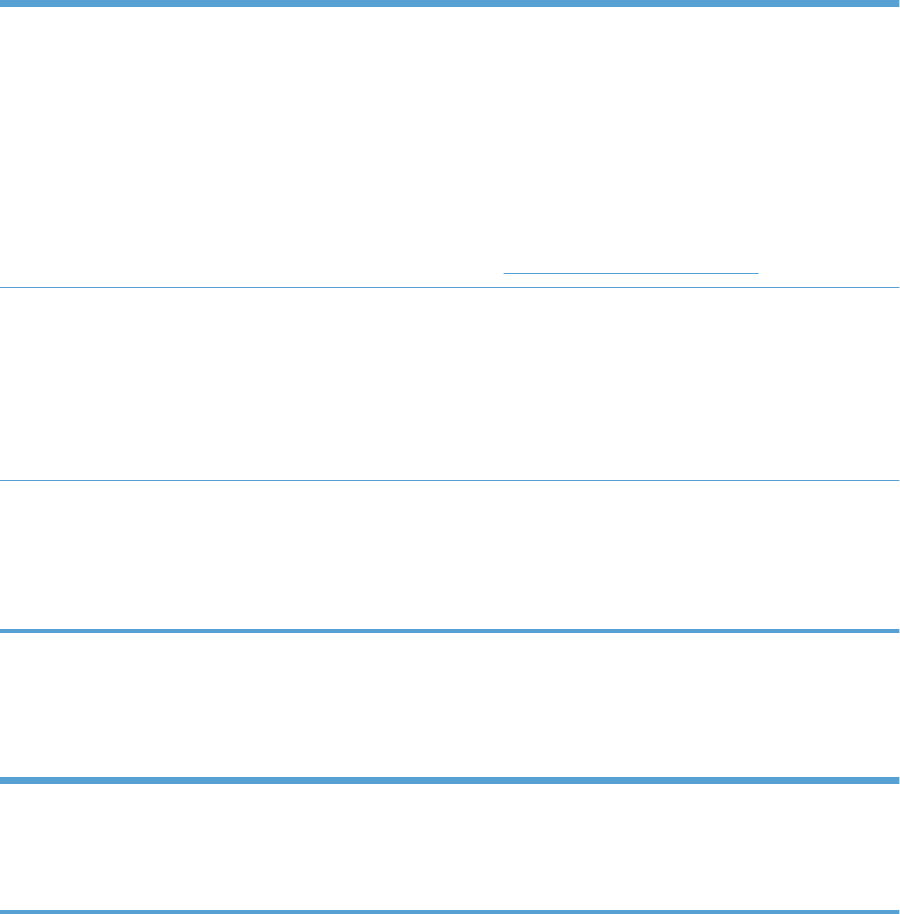
Task: Click the empty section above the bottom border
Action: coord(450,845)
